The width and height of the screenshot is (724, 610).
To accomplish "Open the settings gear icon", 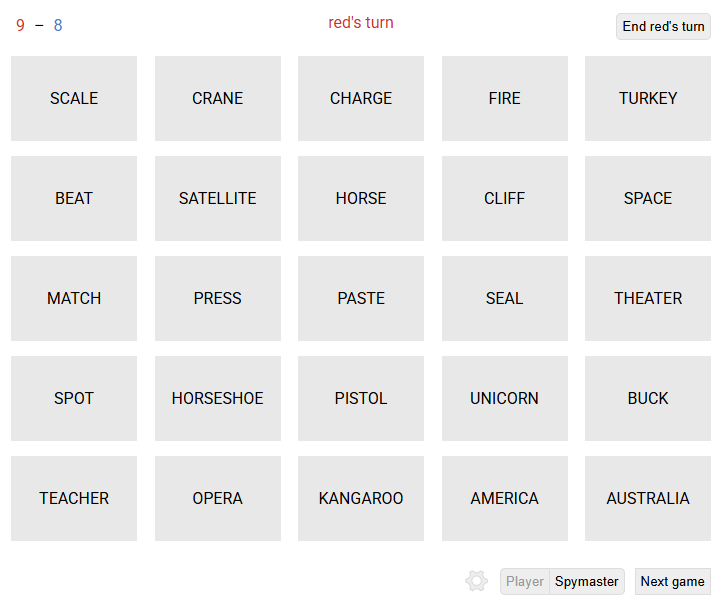I will [x=477, y=581].
